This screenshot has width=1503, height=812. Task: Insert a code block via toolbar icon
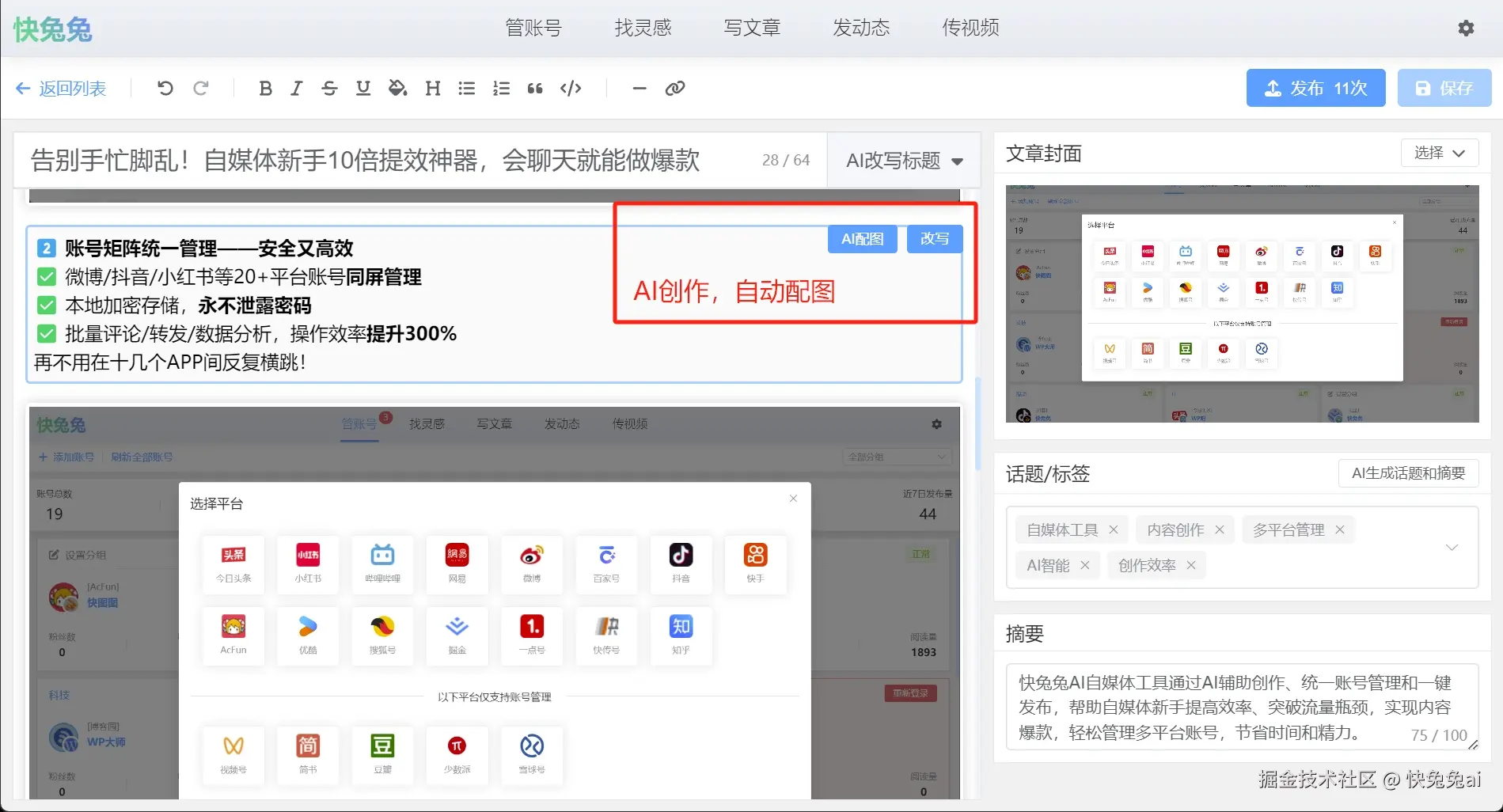570,88
